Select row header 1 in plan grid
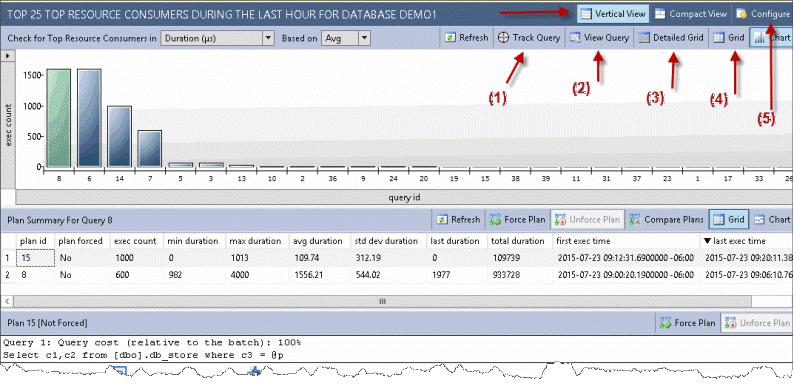The width and height of the screenshot is (794, 386). [x=8, y=258]
